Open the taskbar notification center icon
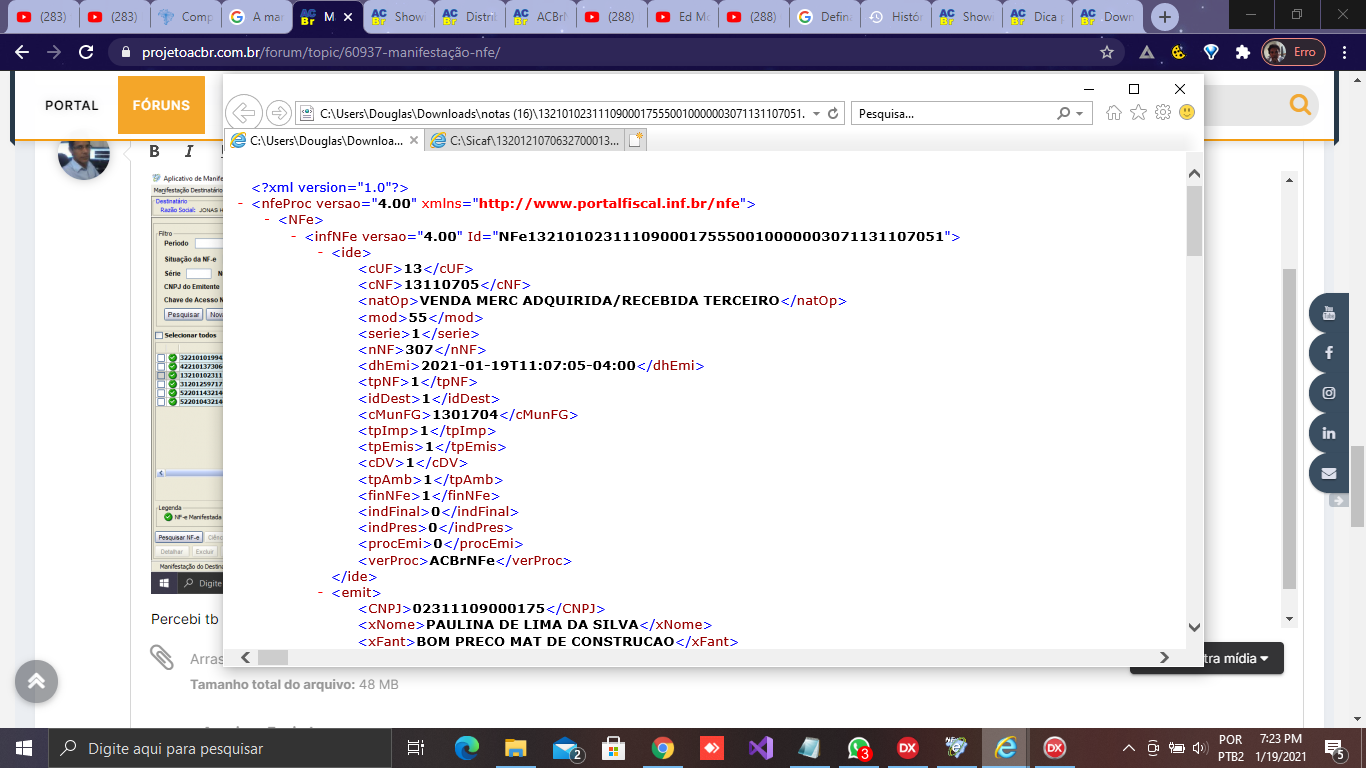This screenshot has width=1366, height=768. tap(1334, 748)
